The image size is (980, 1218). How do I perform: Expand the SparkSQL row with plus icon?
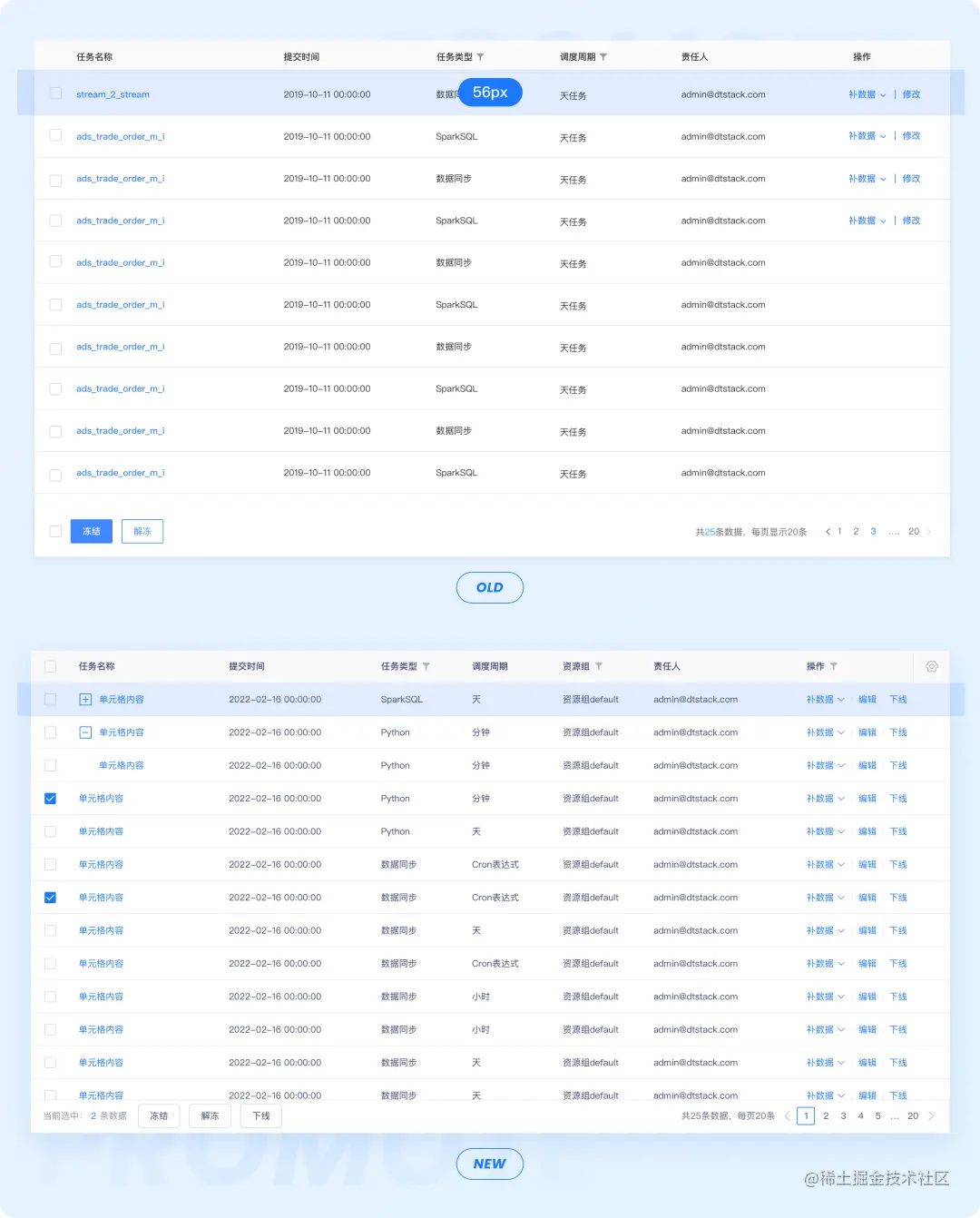click(85, 700)
